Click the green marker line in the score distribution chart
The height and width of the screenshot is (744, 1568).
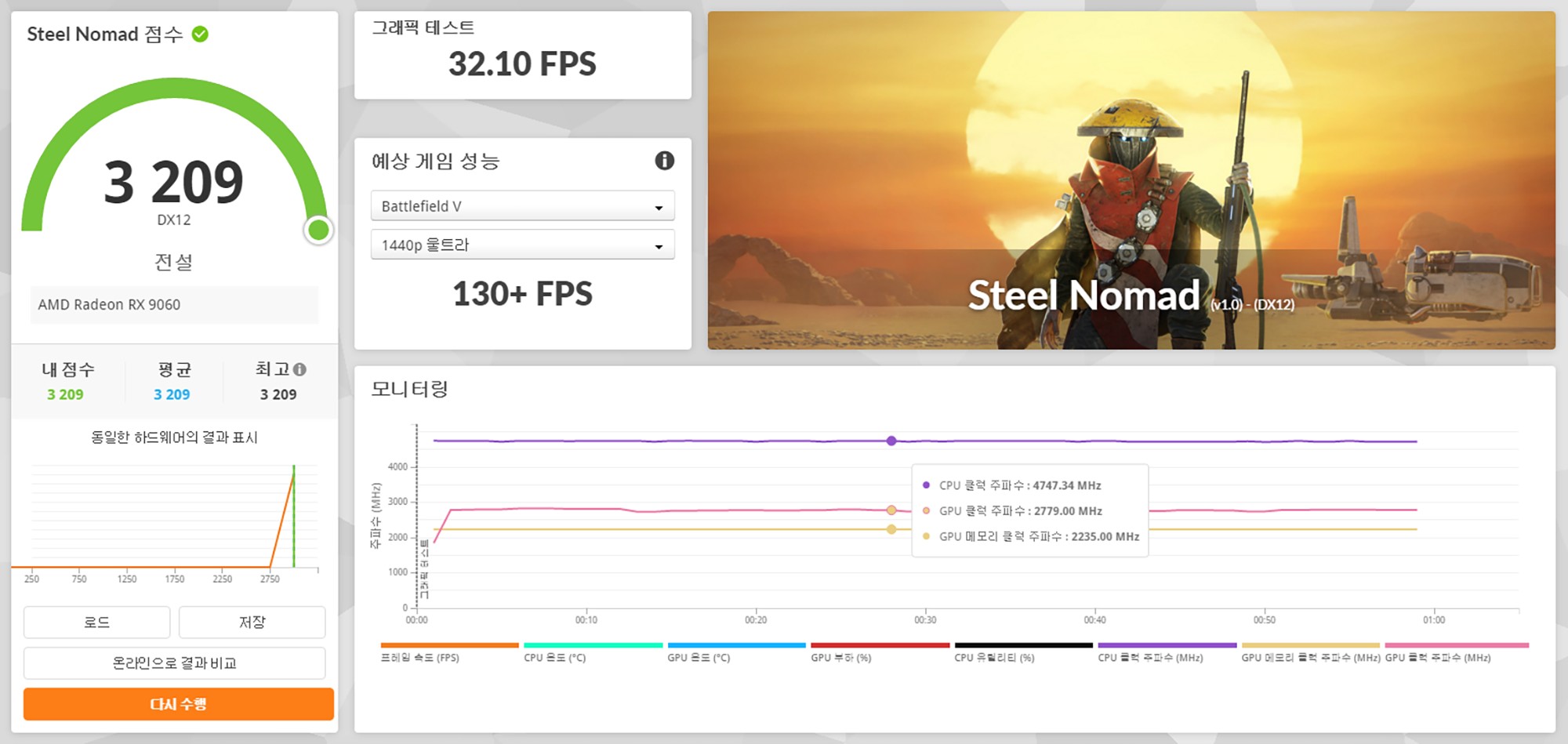point(294,516)
